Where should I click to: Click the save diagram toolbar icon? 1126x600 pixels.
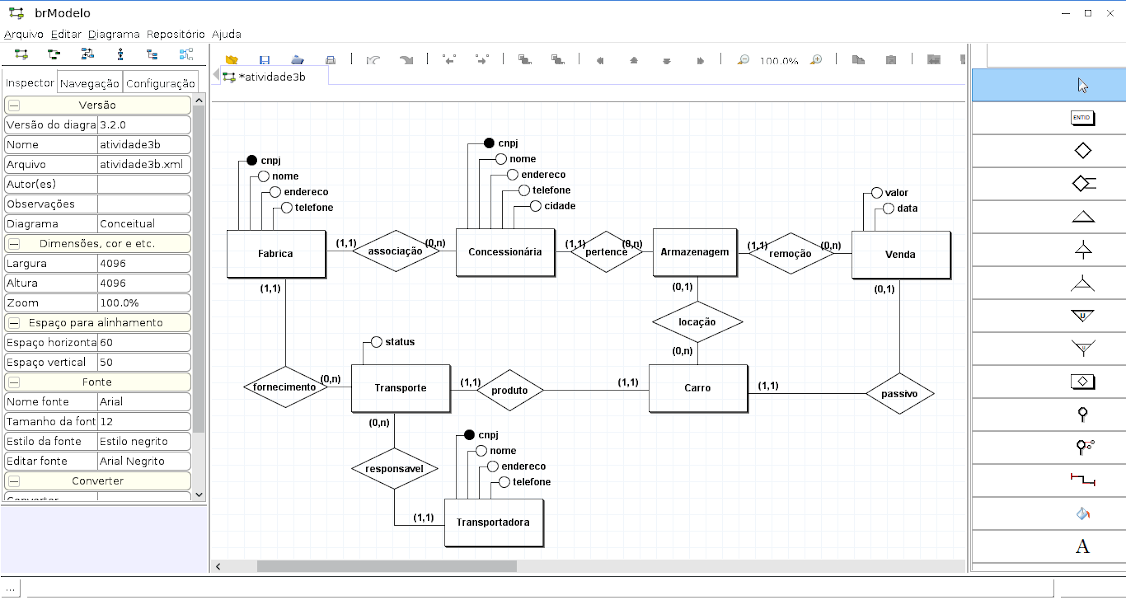point(265,60)
